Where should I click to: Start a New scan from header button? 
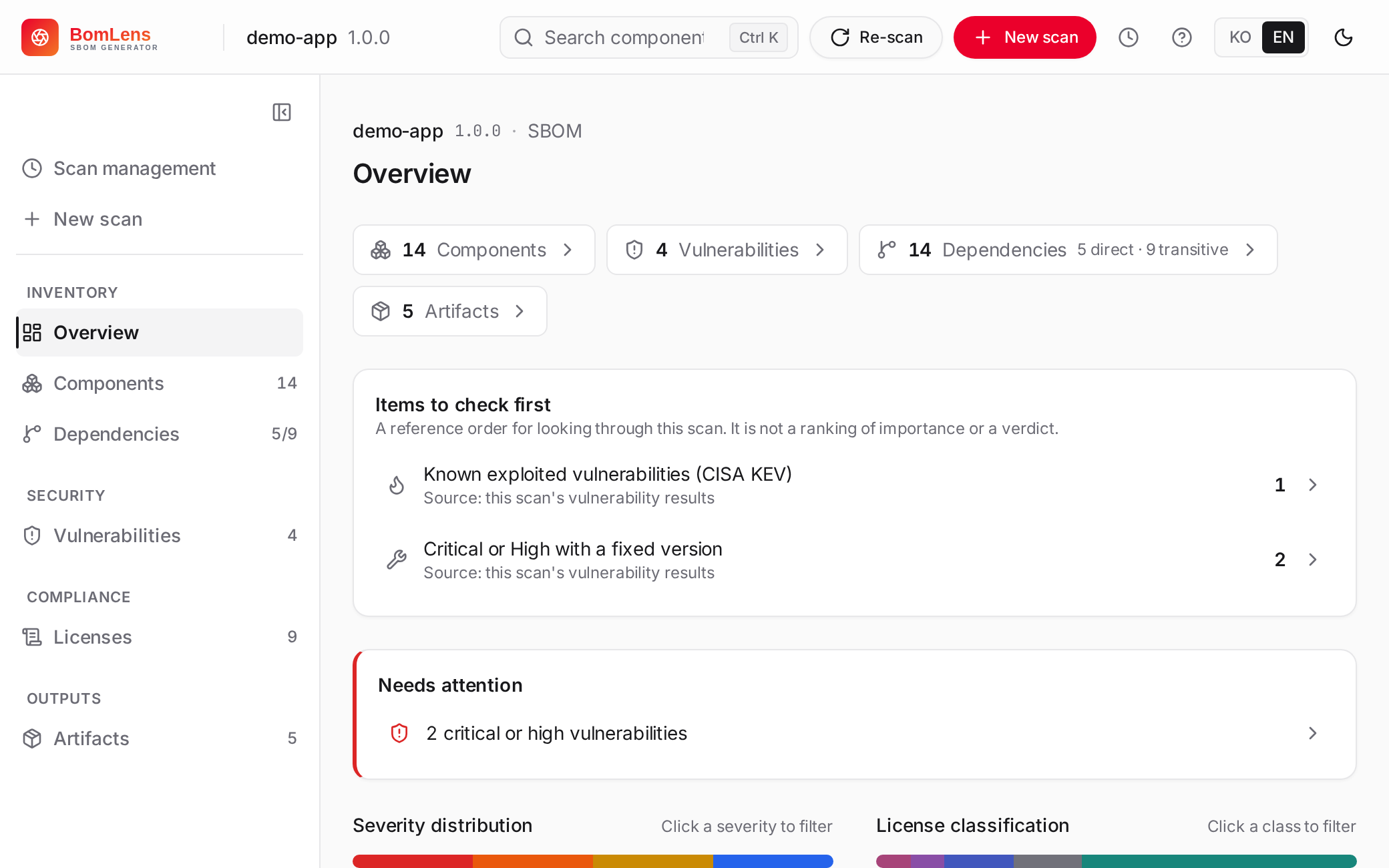(x=1024, y=37)
